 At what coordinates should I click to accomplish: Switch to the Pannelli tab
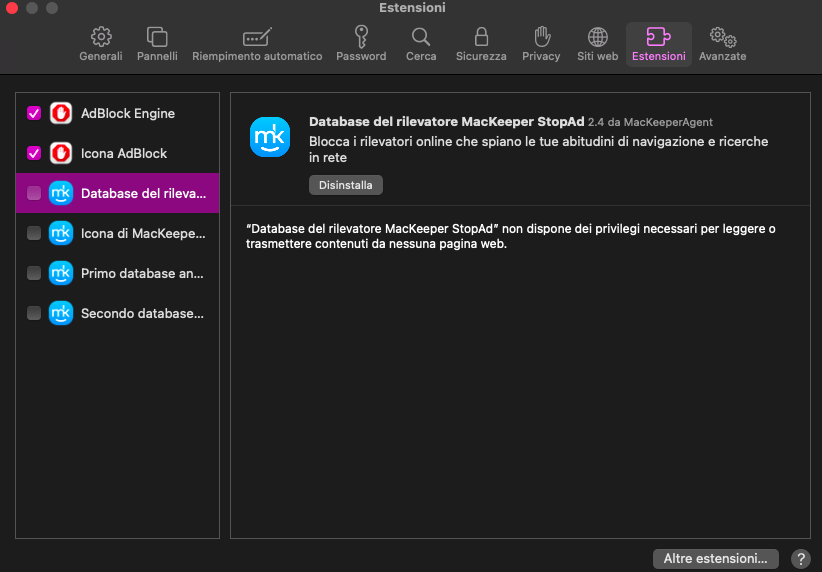coord(157,45)
